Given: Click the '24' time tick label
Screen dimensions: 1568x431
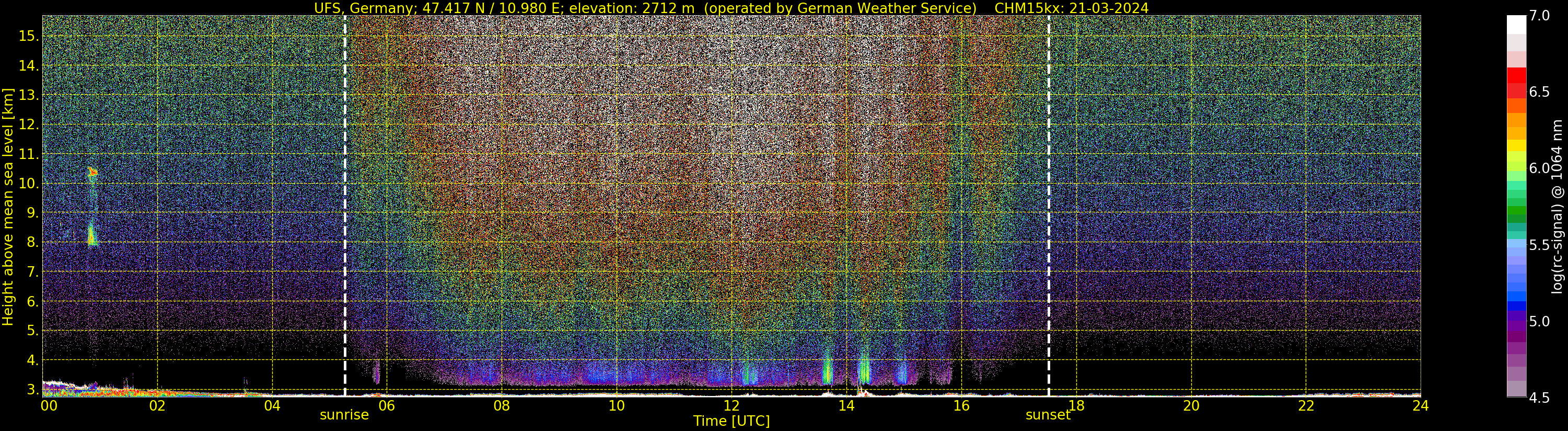Looking at the screenshot, I should (x=1421, y=405).
